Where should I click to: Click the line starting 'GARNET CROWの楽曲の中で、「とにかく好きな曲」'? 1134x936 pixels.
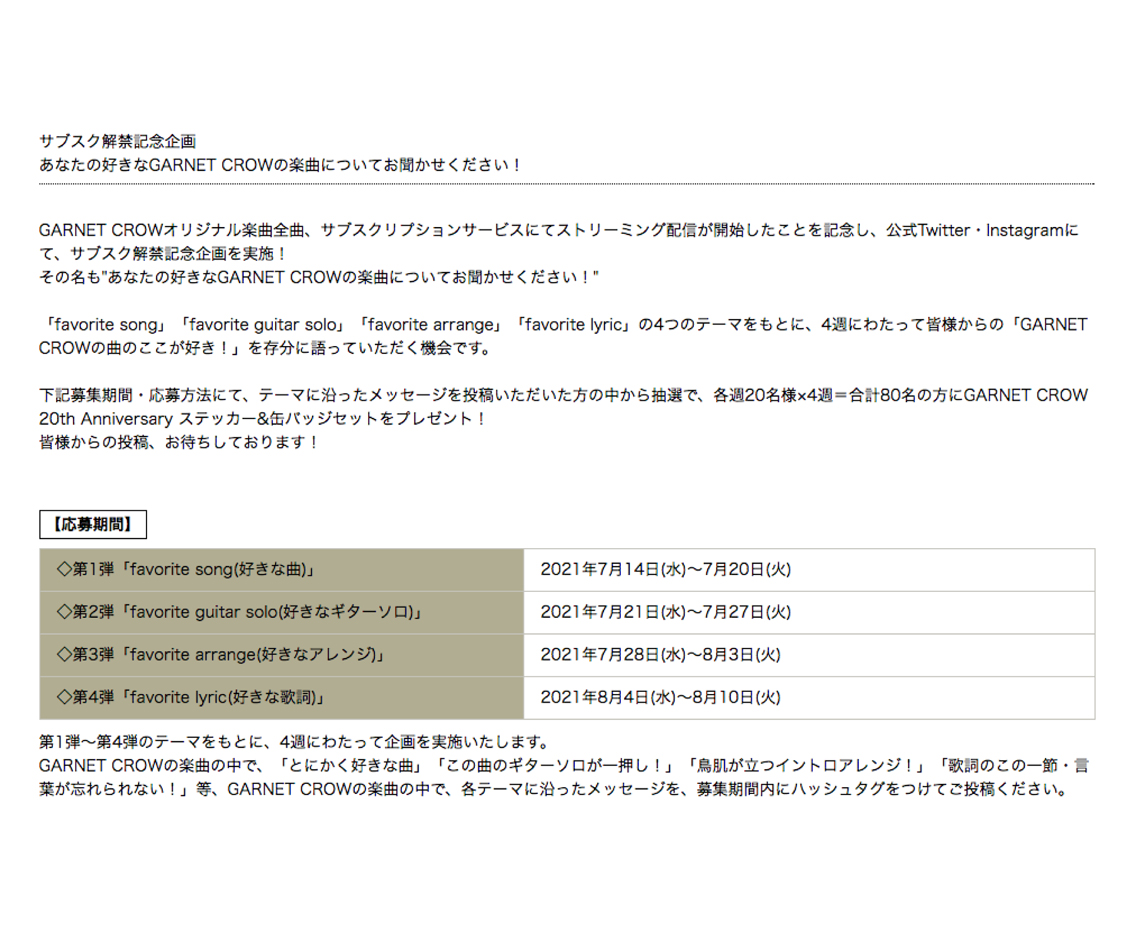(x=564, y=765)
